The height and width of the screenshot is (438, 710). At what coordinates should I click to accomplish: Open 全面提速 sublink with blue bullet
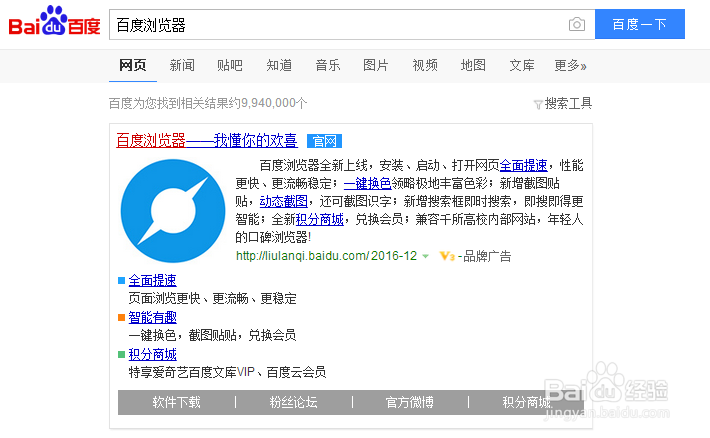click(153, 280)
